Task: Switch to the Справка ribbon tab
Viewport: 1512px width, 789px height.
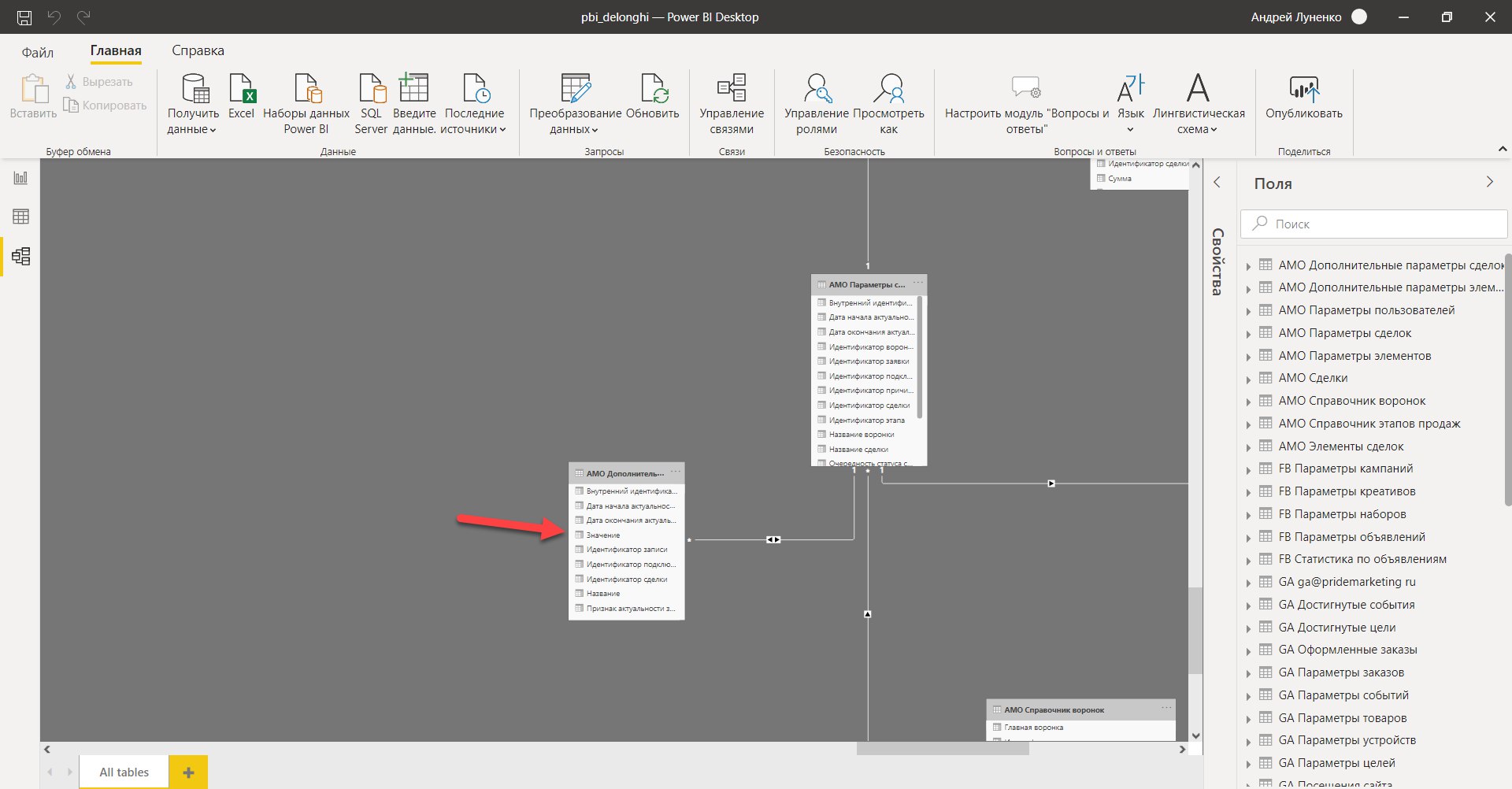Action: coord(198,51)
